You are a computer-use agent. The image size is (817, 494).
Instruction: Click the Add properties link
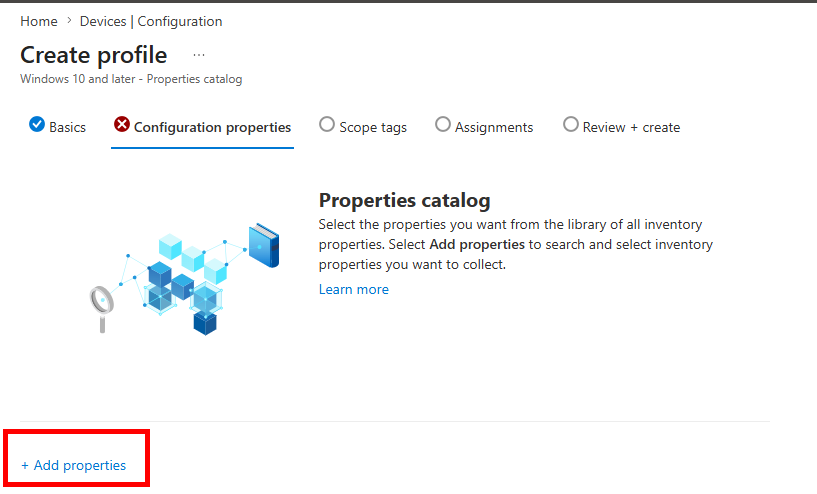[x=73, y=465]
